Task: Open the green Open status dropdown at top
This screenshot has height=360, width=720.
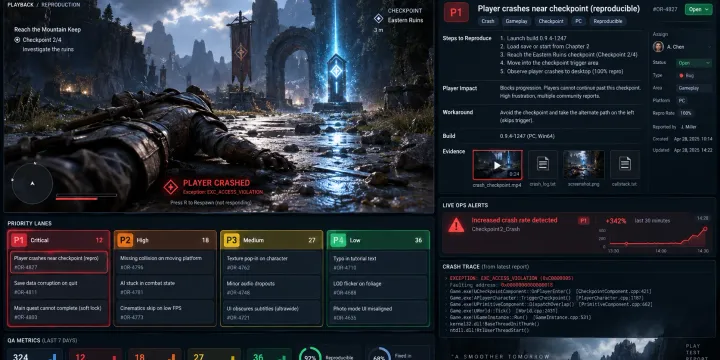Action: tap(698, 9)
